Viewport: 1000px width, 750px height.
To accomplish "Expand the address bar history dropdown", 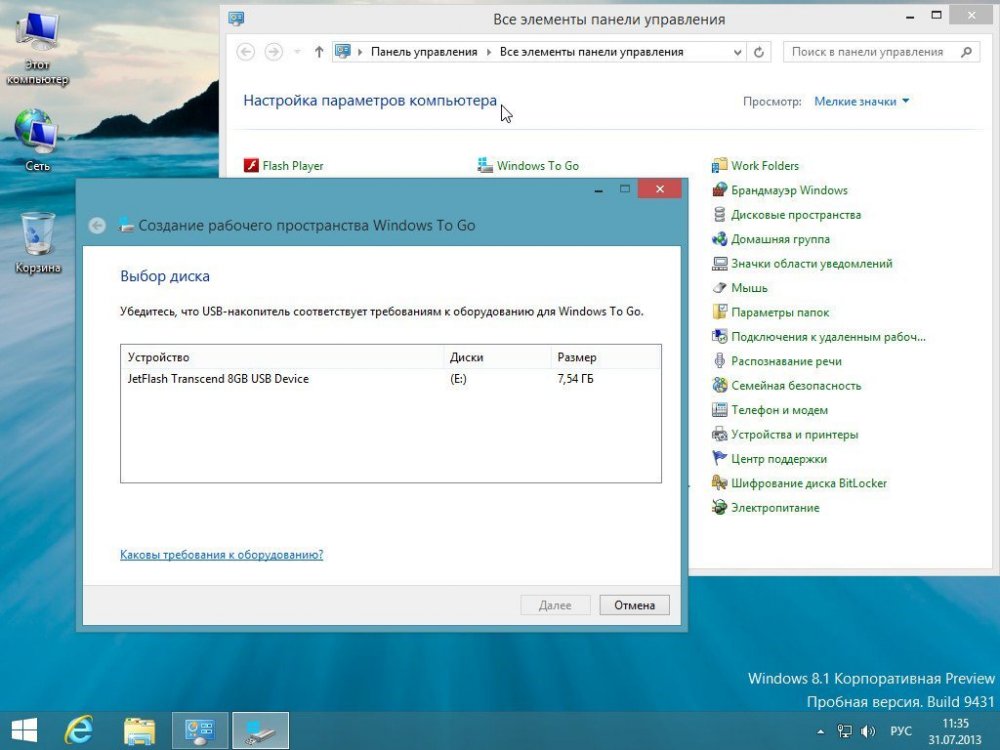I will pos(737,52).
